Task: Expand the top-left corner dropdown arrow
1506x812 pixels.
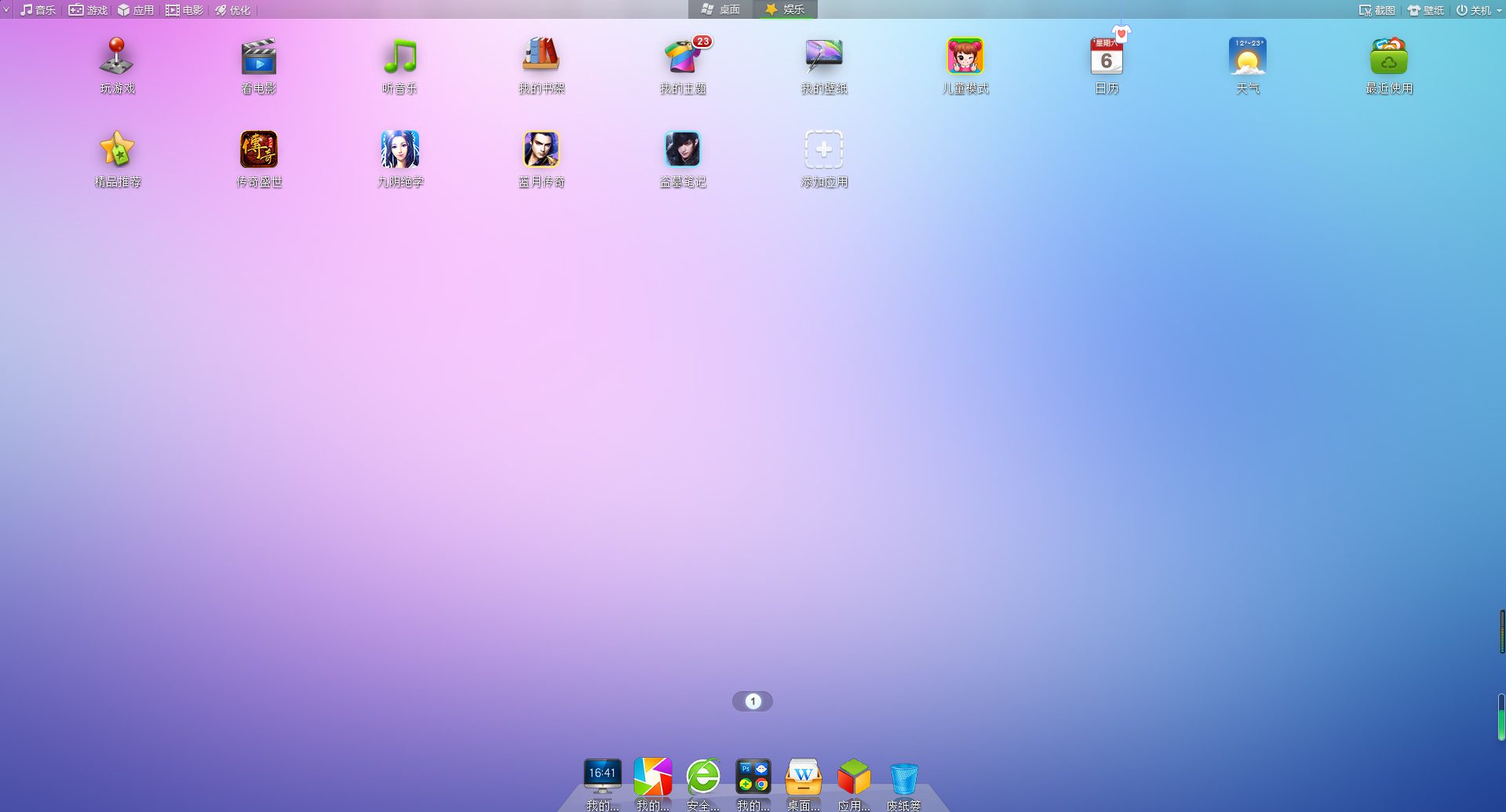Action: 6,10
